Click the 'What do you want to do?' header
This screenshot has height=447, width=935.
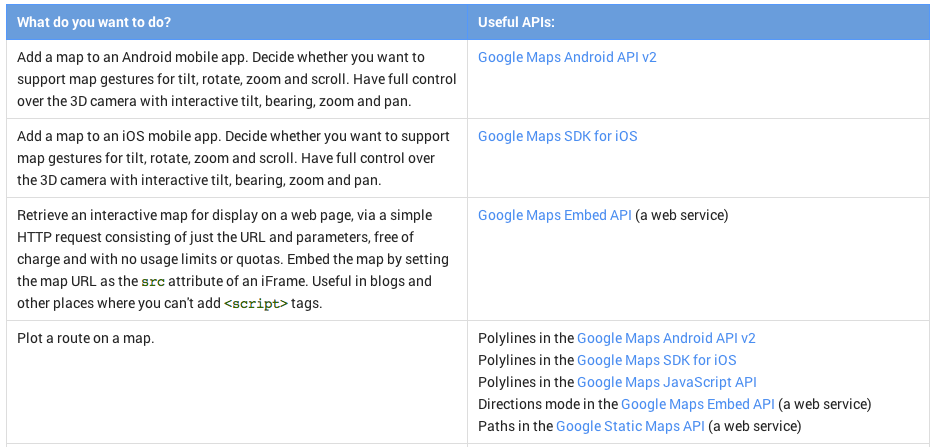point(94,23)
